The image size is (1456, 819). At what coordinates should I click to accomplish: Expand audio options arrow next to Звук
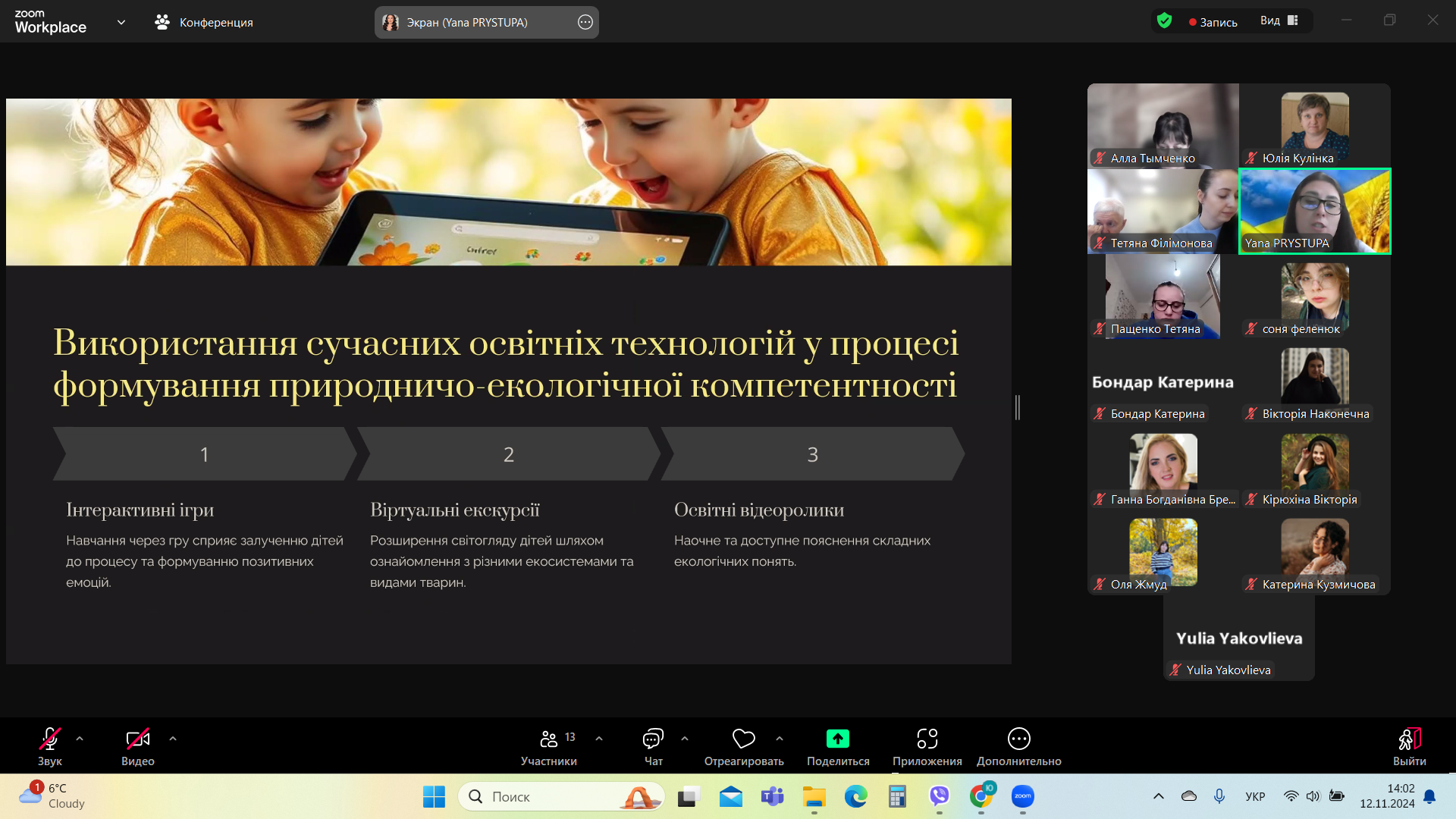click(x=80, y=739)
